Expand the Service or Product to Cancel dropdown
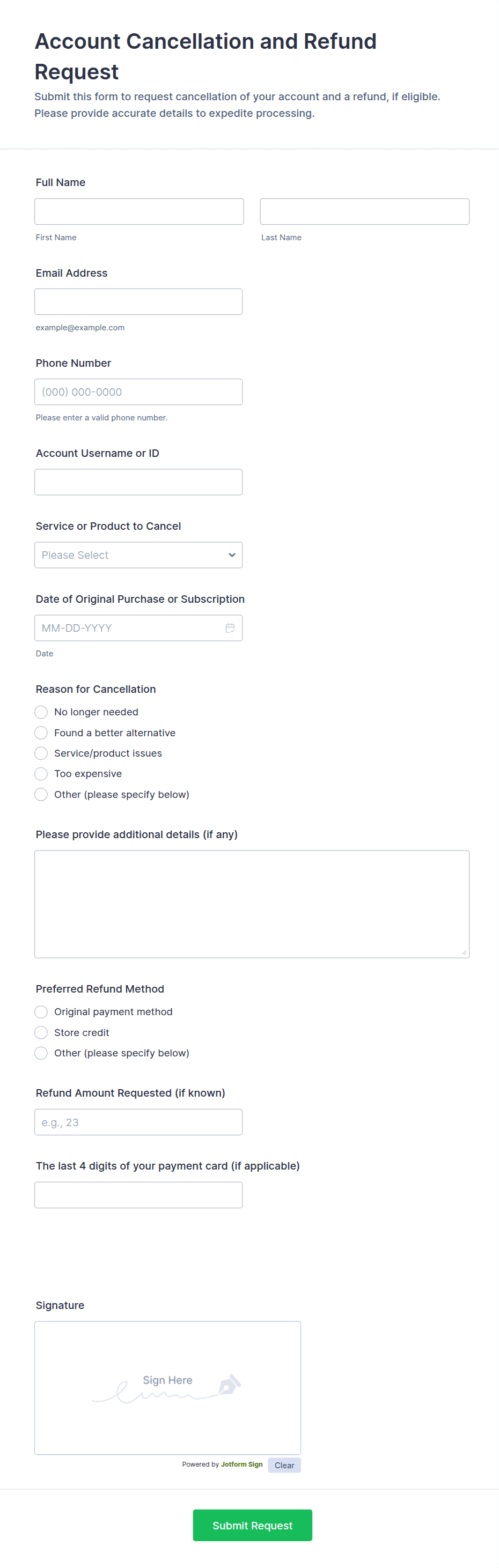This screenshot has height=1568, width=499. pos(138,554)
